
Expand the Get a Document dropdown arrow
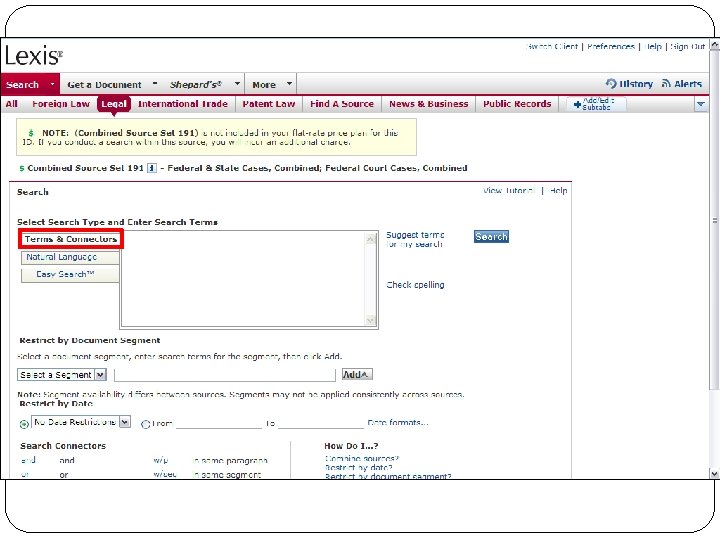click(x=155, y=84)
